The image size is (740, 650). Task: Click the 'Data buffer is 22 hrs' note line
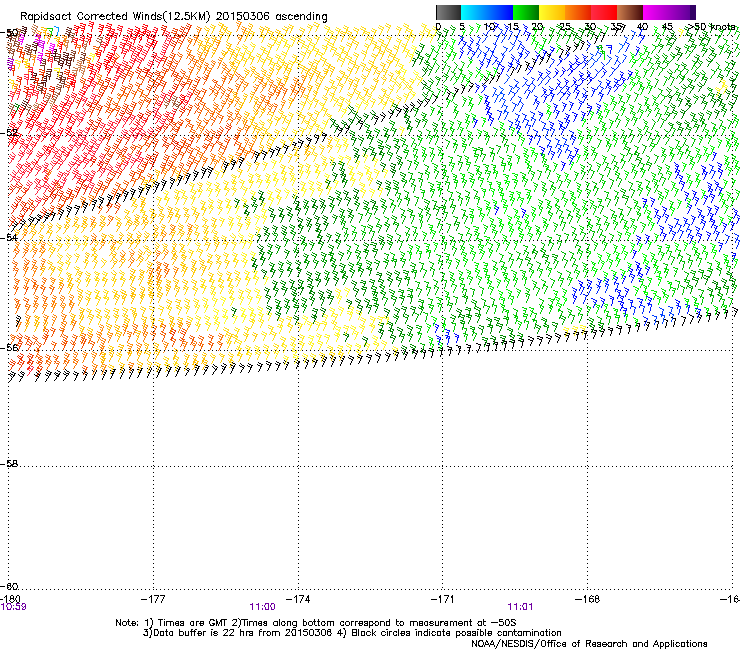(x=352, y=633)
